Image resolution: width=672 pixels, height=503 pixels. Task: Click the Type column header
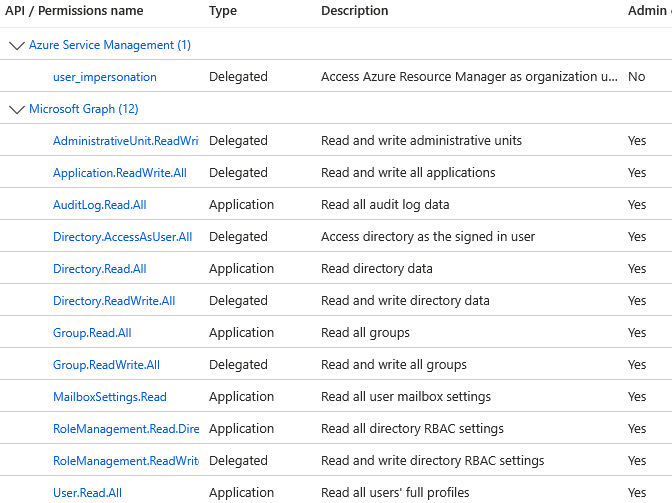click(223, 11)
